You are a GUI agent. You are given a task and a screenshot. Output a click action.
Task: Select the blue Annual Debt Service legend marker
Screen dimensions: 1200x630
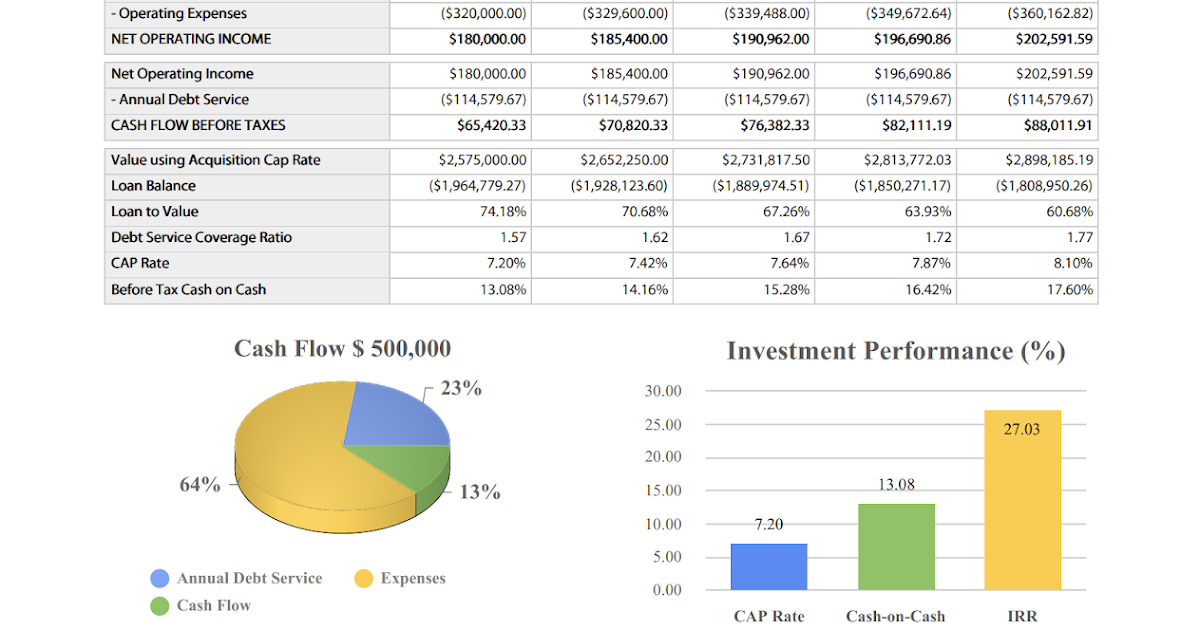[157, 578]
